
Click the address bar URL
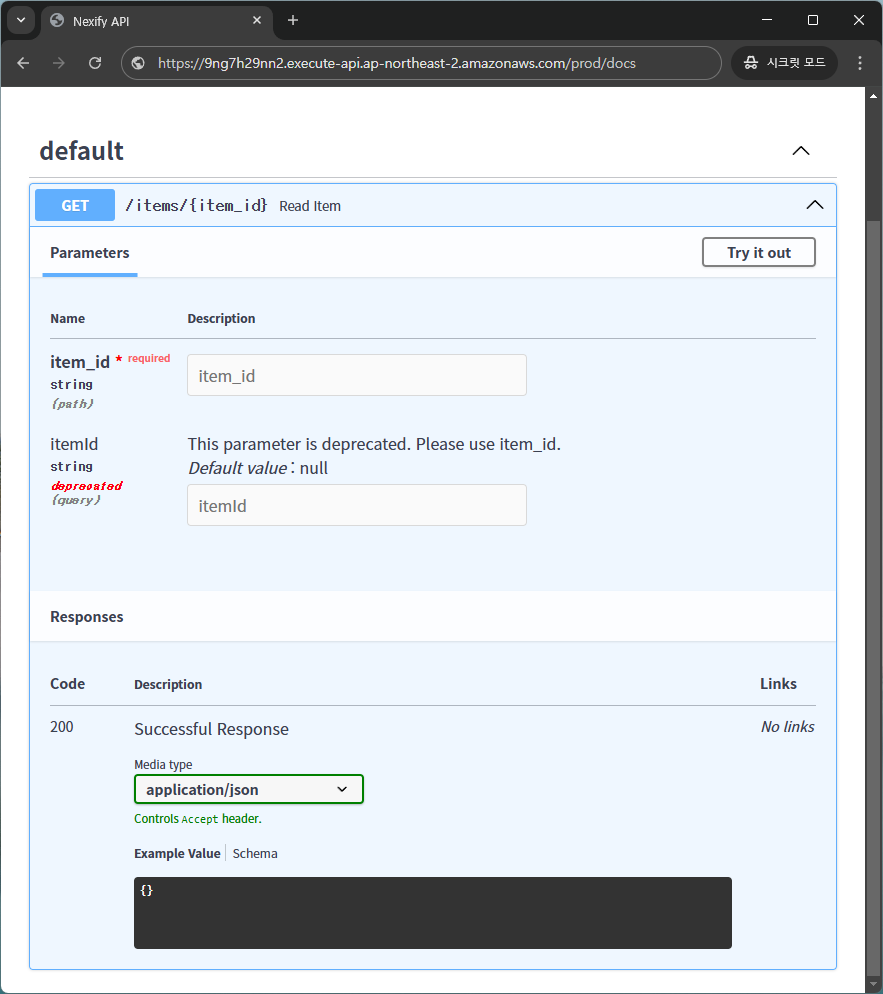tap(397, 63)
